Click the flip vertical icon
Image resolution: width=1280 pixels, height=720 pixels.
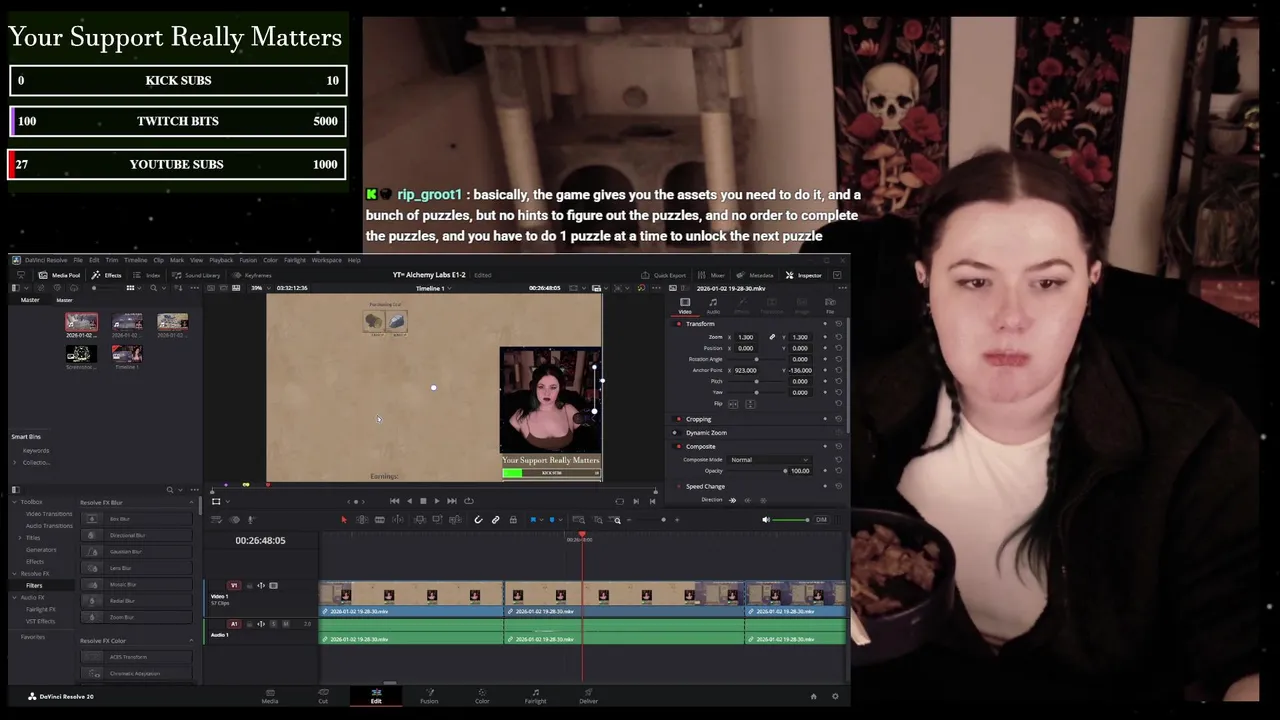tap(750, 404)
